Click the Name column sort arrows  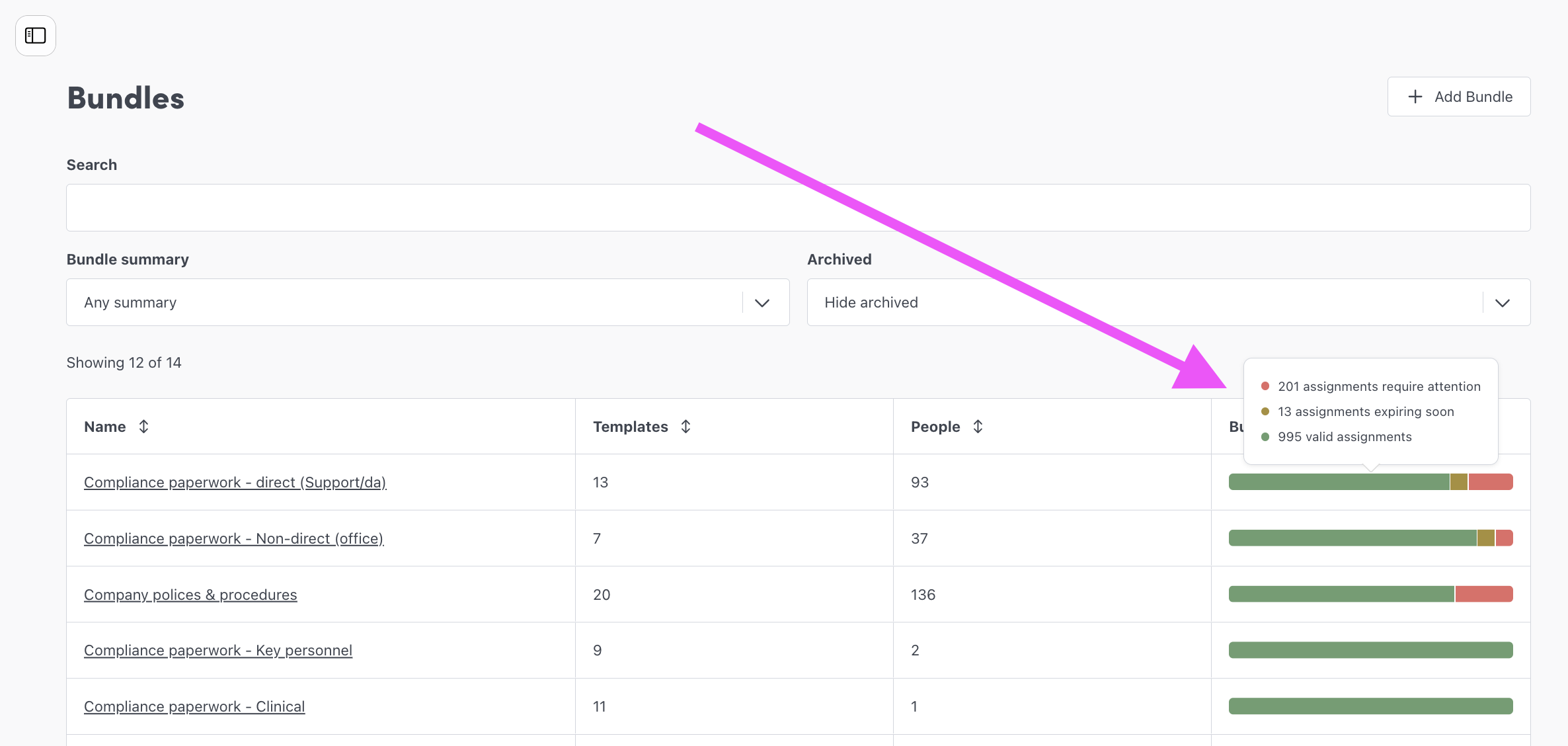pyautogui.click(x=143, y=427)
